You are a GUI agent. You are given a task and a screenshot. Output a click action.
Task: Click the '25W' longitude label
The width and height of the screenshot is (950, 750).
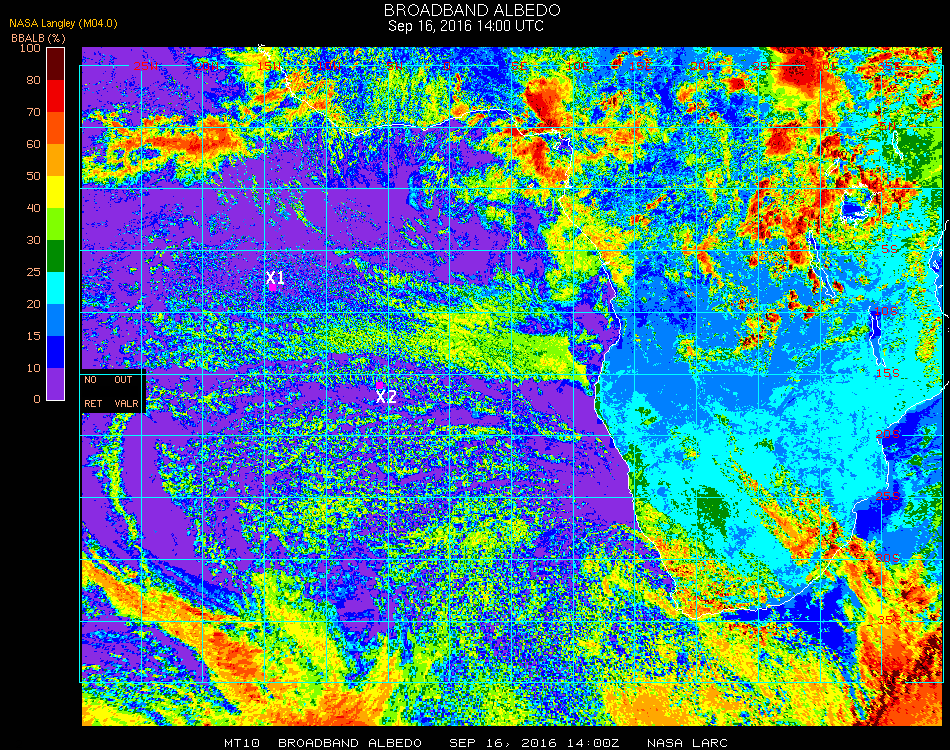(146, 66)
